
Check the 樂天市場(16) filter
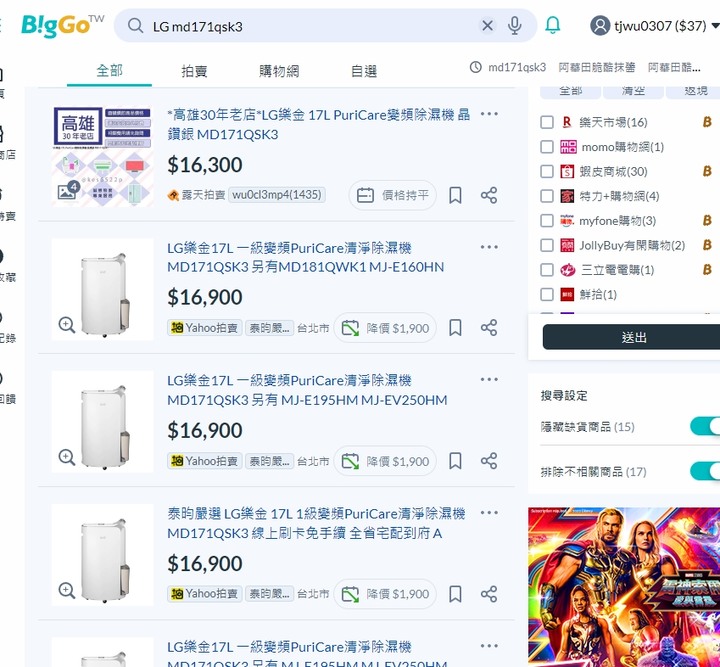tap(546, 122)
